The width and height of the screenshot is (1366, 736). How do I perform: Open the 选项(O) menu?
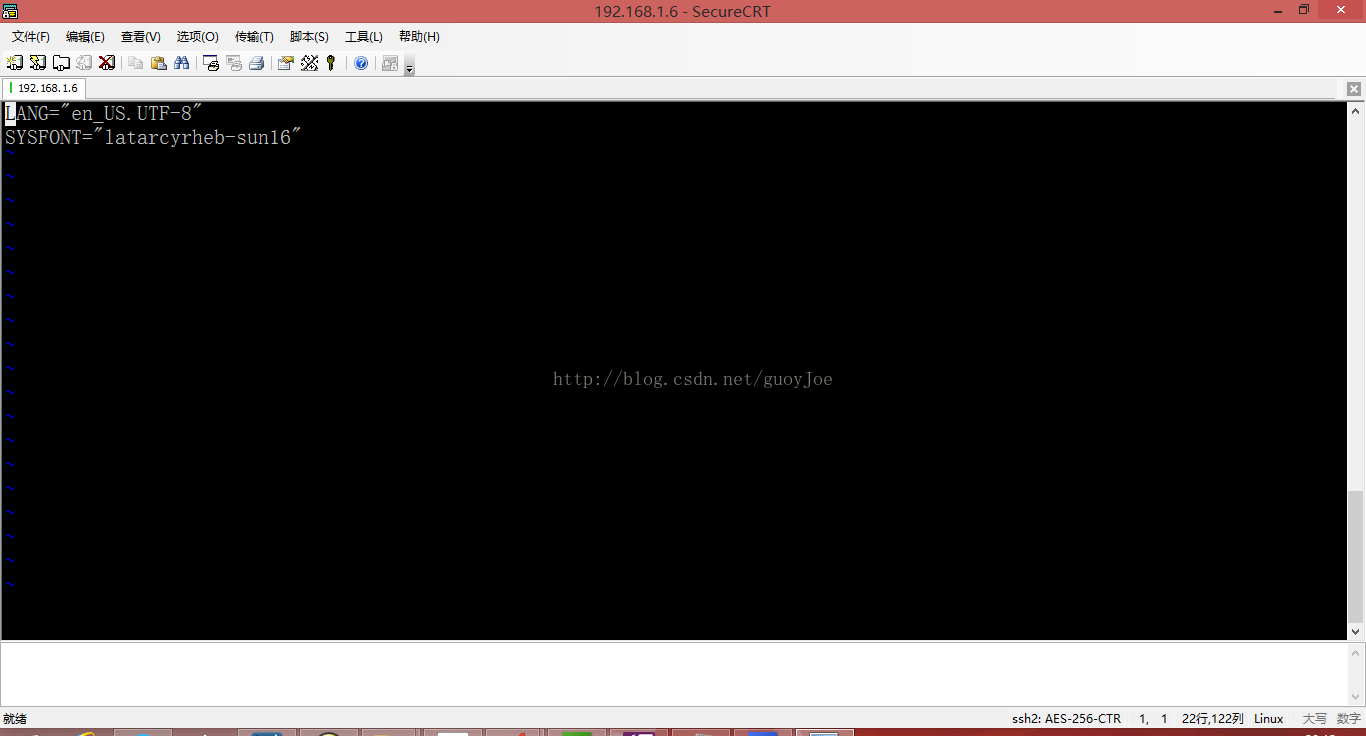(197, 37)
